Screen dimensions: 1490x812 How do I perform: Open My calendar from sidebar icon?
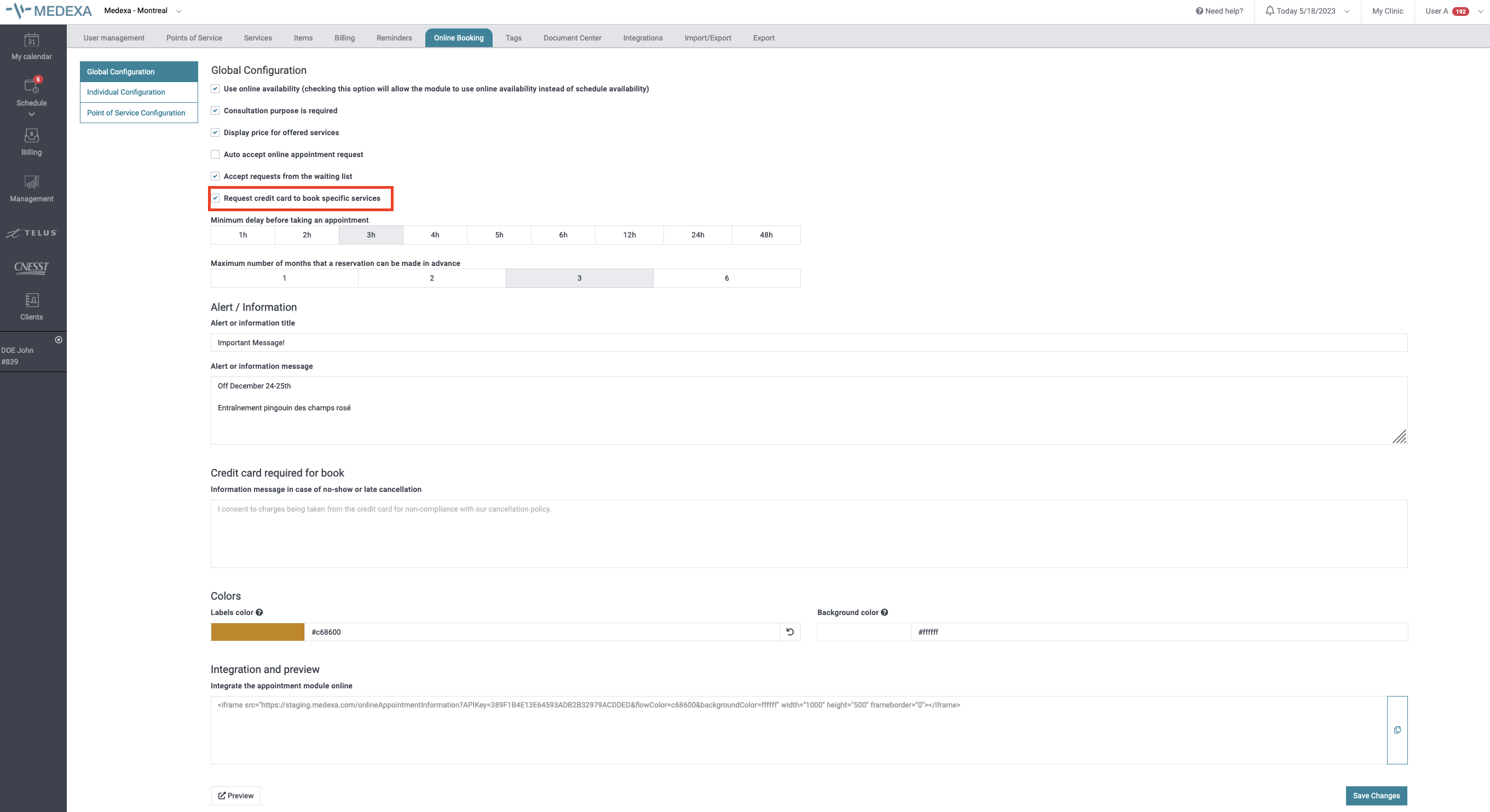pos(31,40)
